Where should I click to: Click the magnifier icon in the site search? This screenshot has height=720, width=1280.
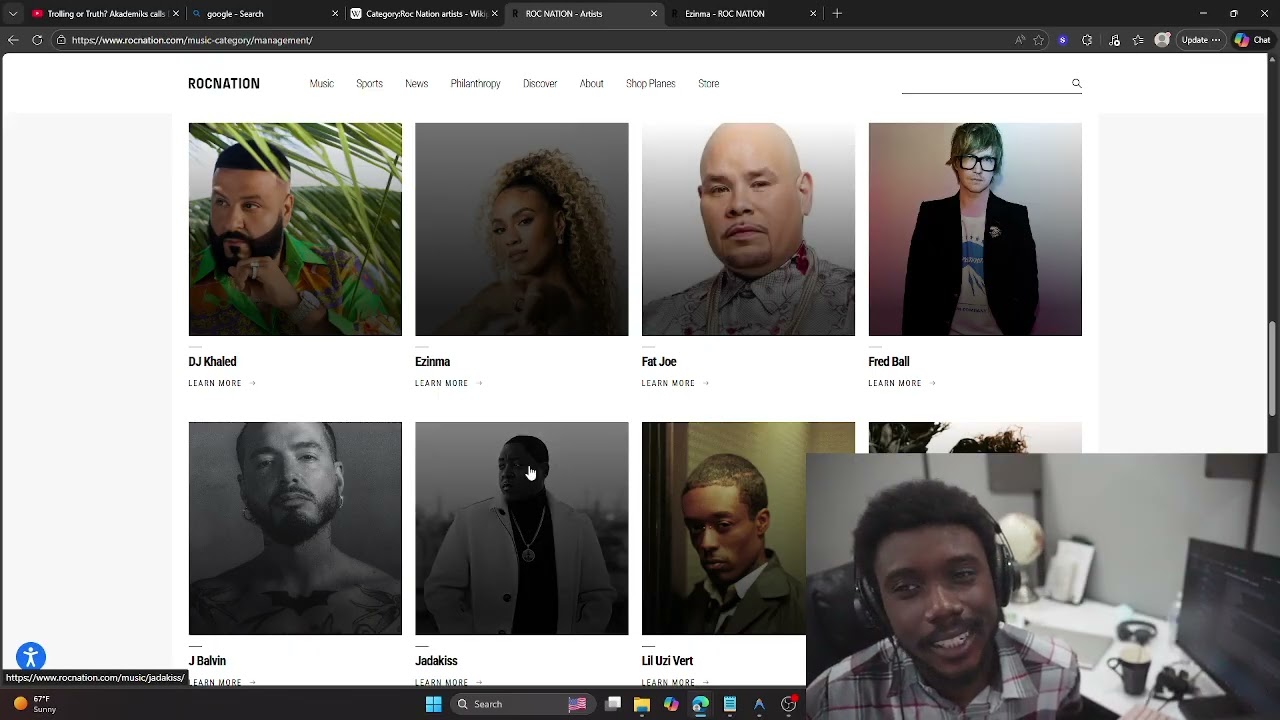coord(1077,83)
